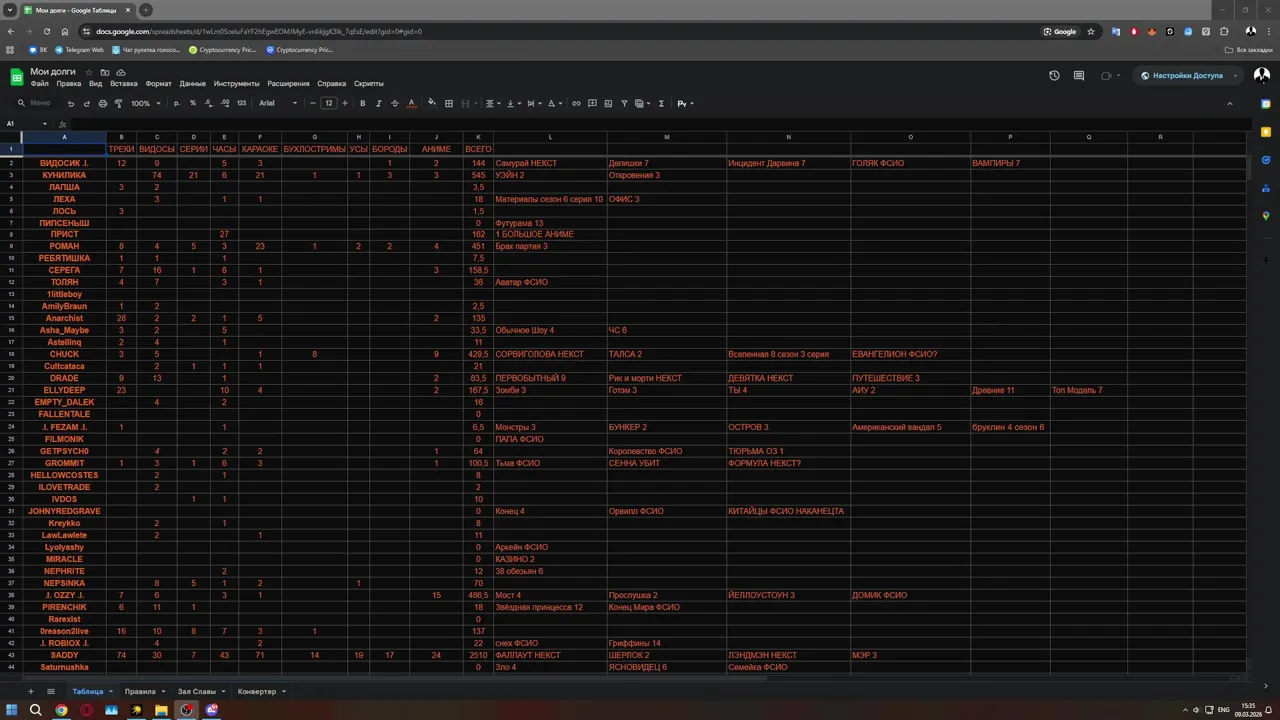The width and height of the screenshot is (1280, 720).
Task: Increase font size with the plus
Action: (x=345, y=103)
